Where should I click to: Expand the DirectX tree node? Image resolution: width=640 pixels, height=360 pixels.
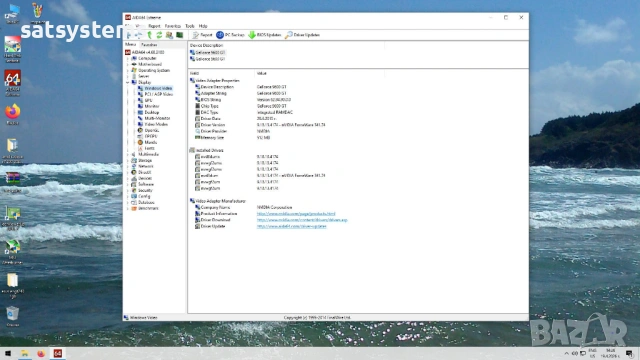pyautogui.click(x=127, y=172)
